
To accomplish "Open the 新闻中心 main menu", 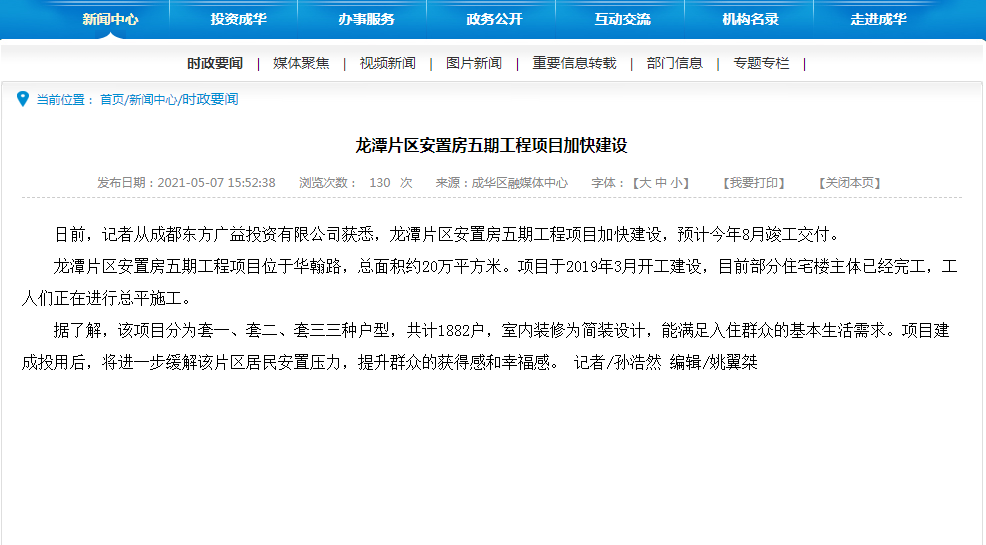I will (x=110, y=19).
